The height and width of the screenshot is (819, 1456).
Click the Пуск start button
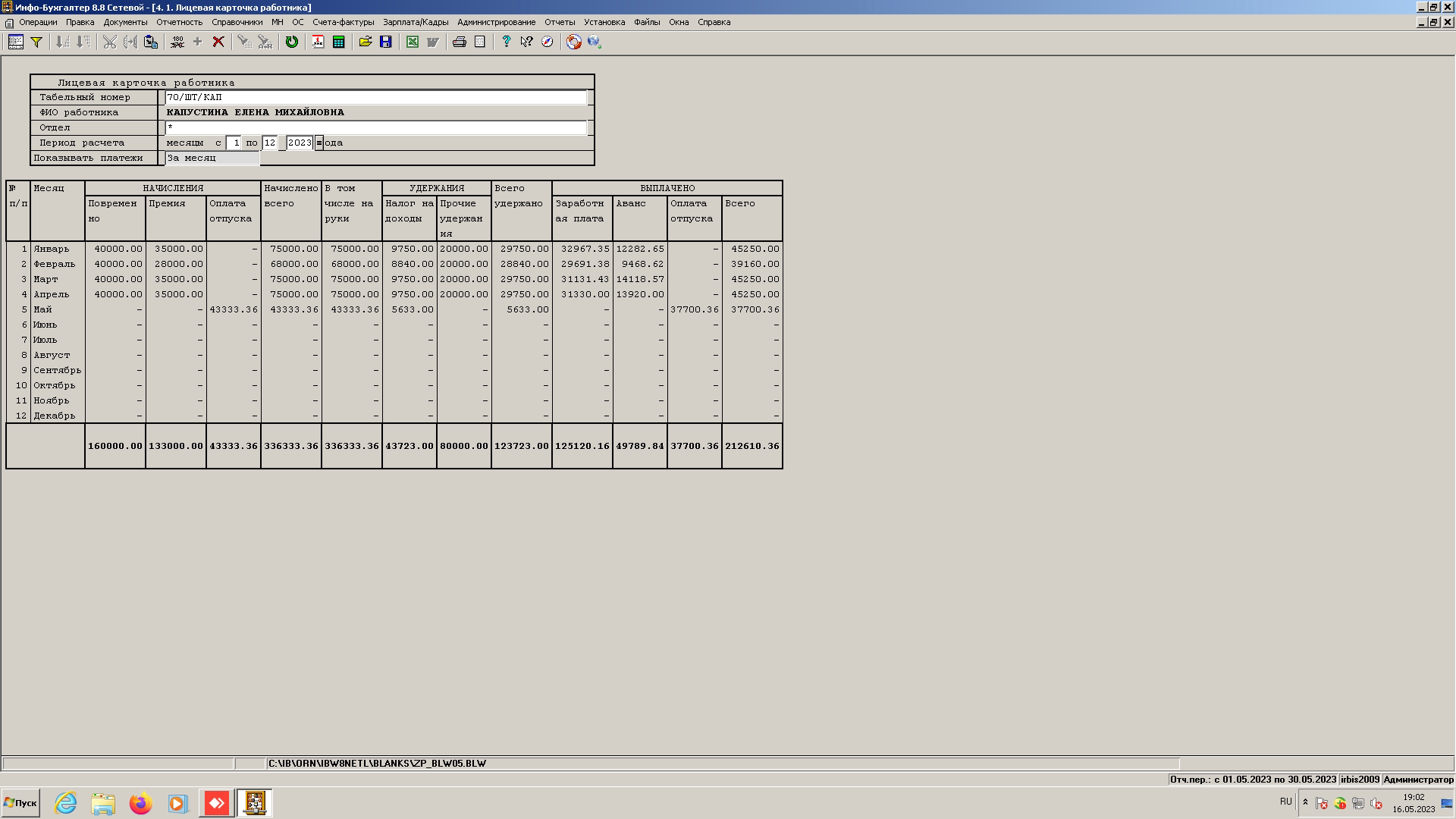(x=20, y=803)
